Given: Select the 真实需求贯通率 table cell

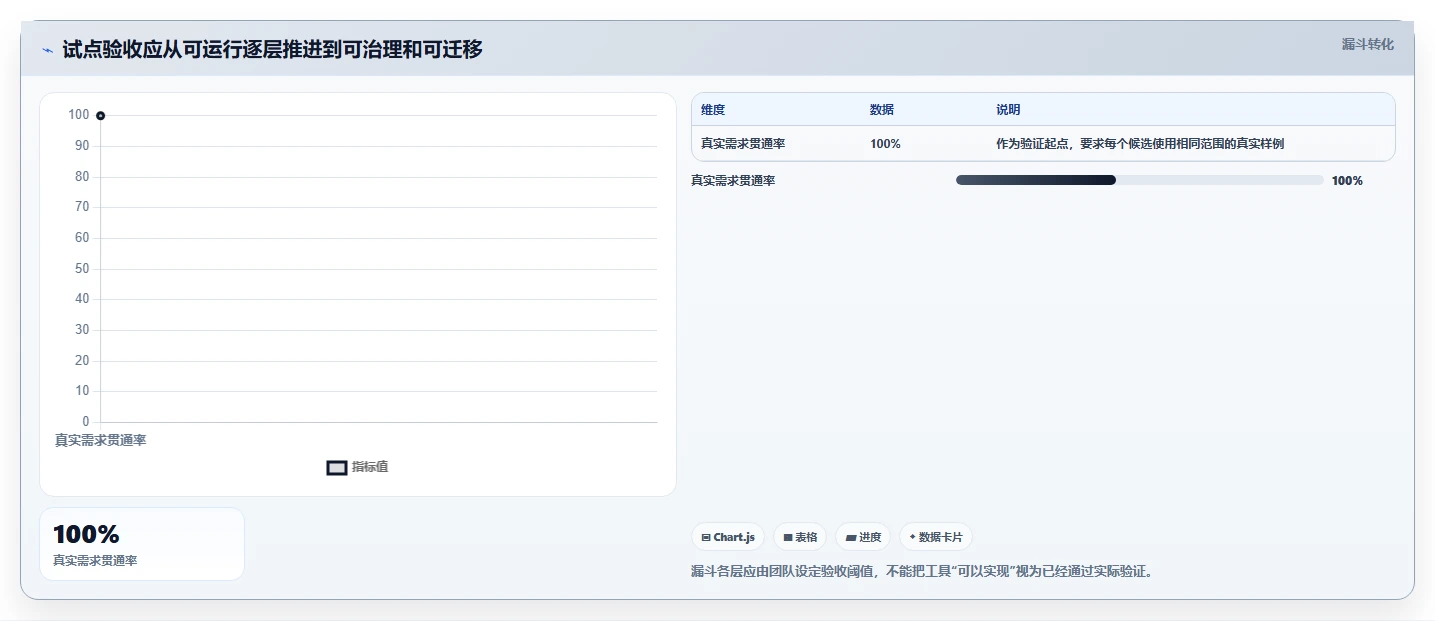Looking at the screenshot, I should point(743,144).
